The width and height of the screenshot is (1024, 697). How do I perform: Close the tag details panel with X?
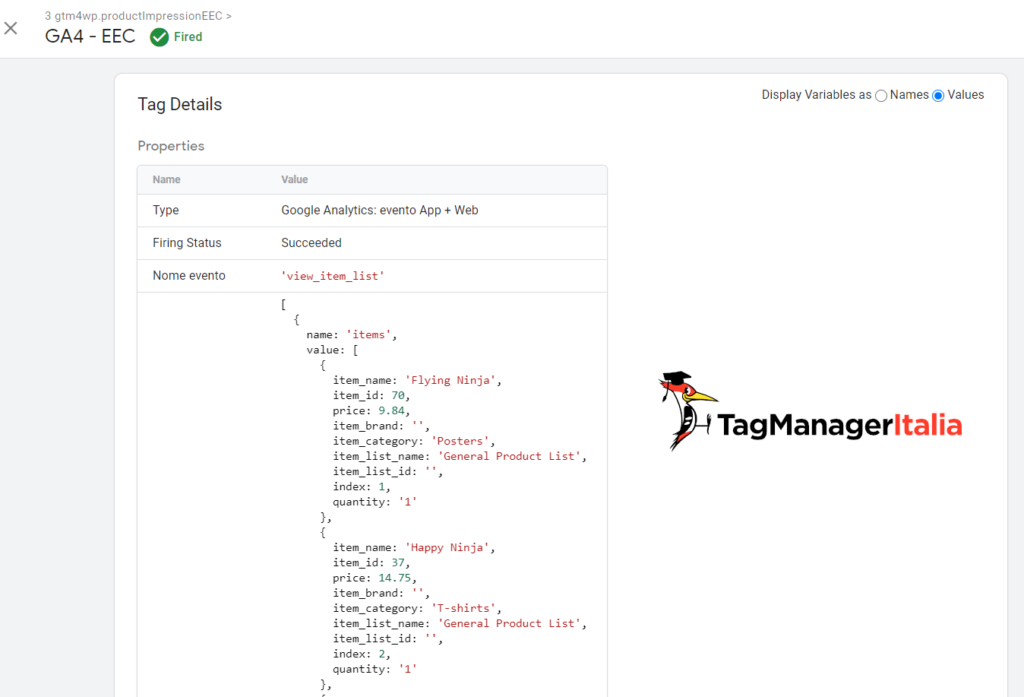pos(10,28)
